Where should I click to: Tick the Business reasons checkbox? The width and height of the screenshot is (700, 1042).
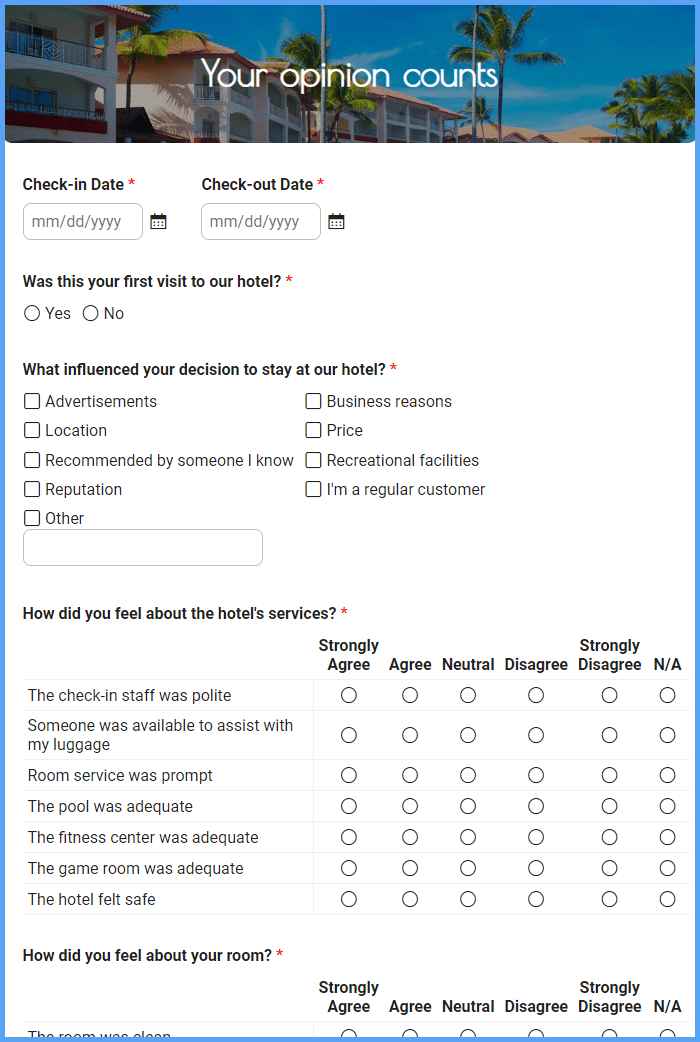[313, 401]
